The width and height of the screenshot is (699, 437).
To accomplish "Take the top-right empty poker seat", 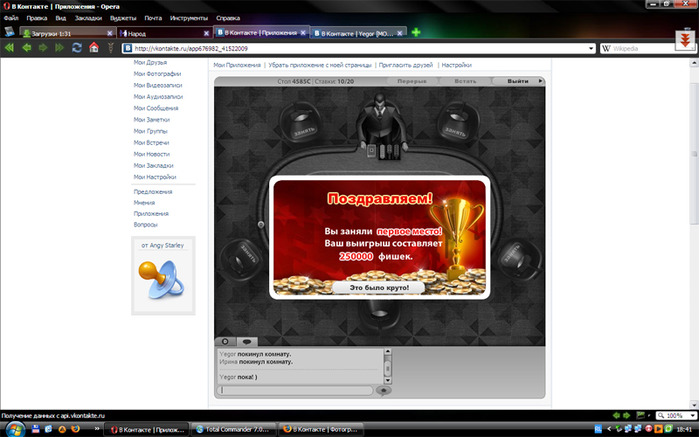I will pos(458,123).
